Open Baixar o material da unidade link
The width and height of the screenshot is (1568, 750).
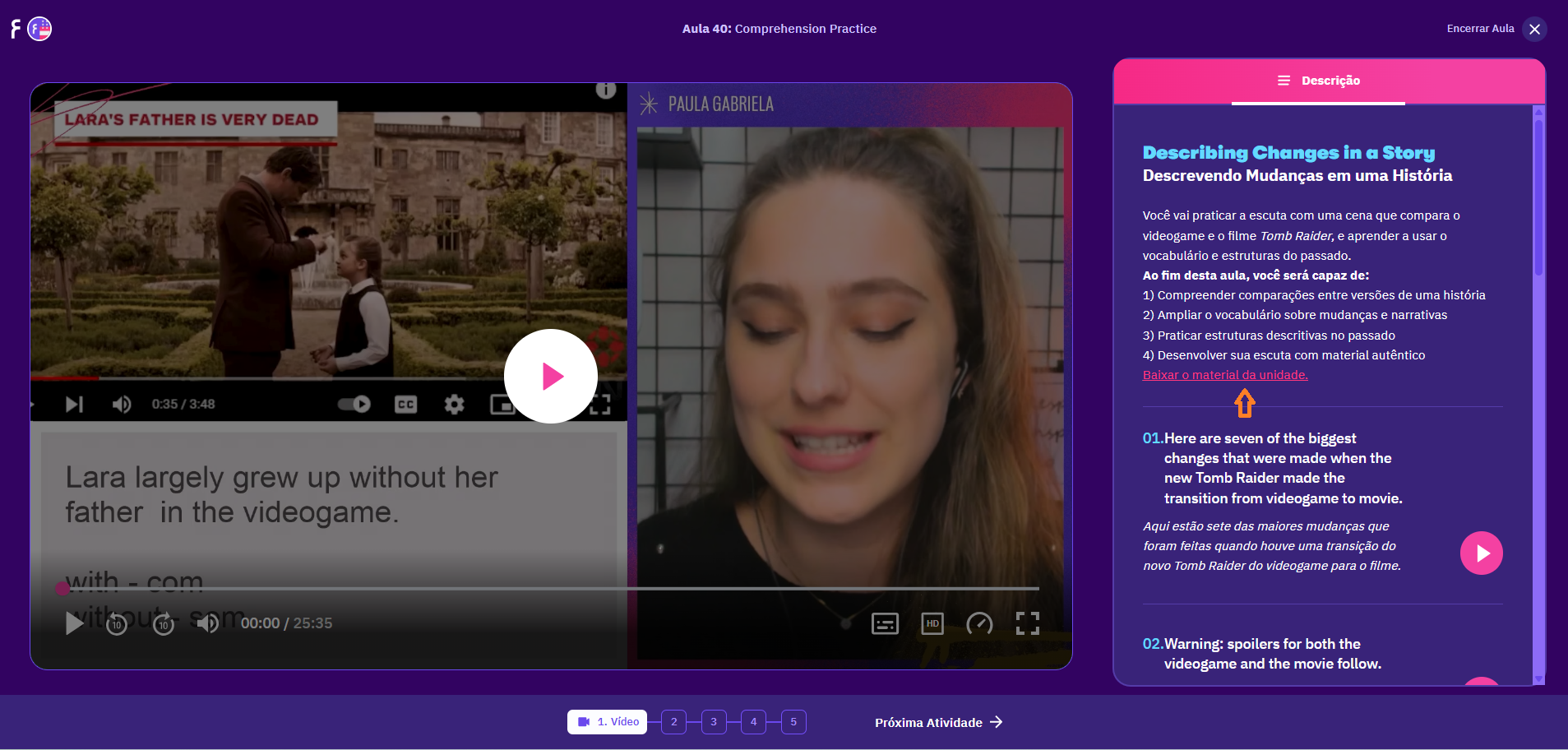pyautogui.click(x=1225, y=375)
